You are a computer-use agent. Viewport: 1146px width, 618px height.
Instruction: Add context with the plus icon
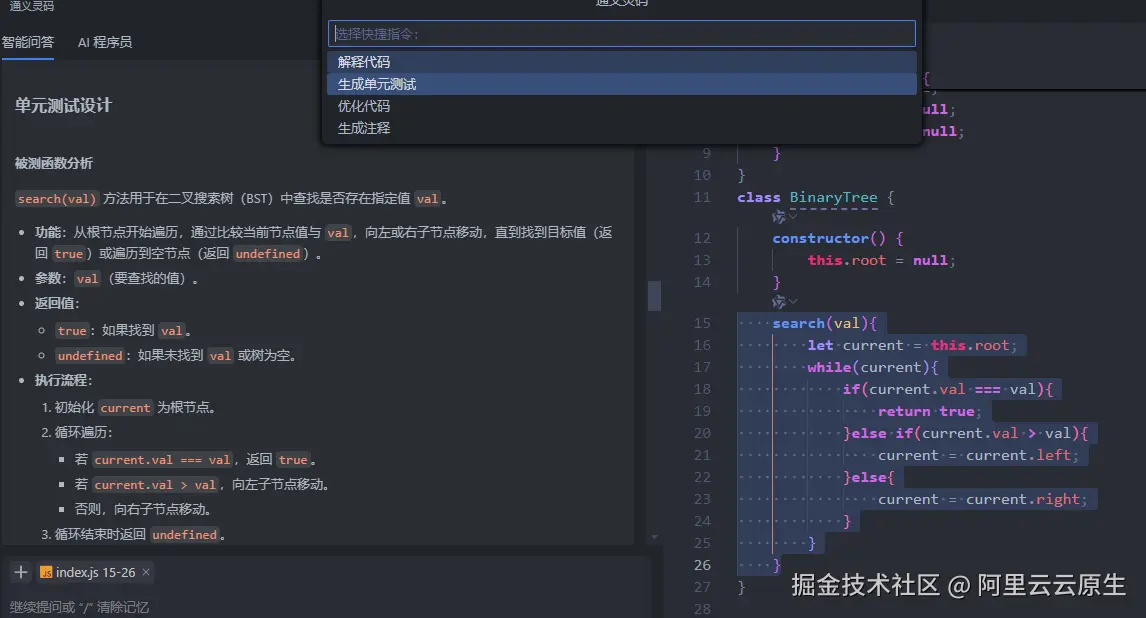[20, 572]
